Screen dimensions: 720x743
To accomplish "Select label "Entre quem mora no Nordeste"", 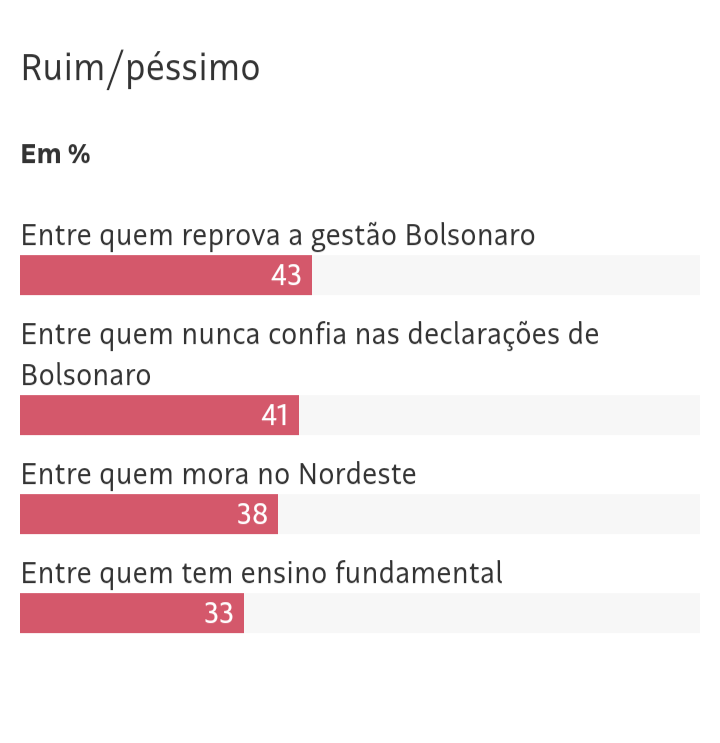I will (x=218, y=473).
